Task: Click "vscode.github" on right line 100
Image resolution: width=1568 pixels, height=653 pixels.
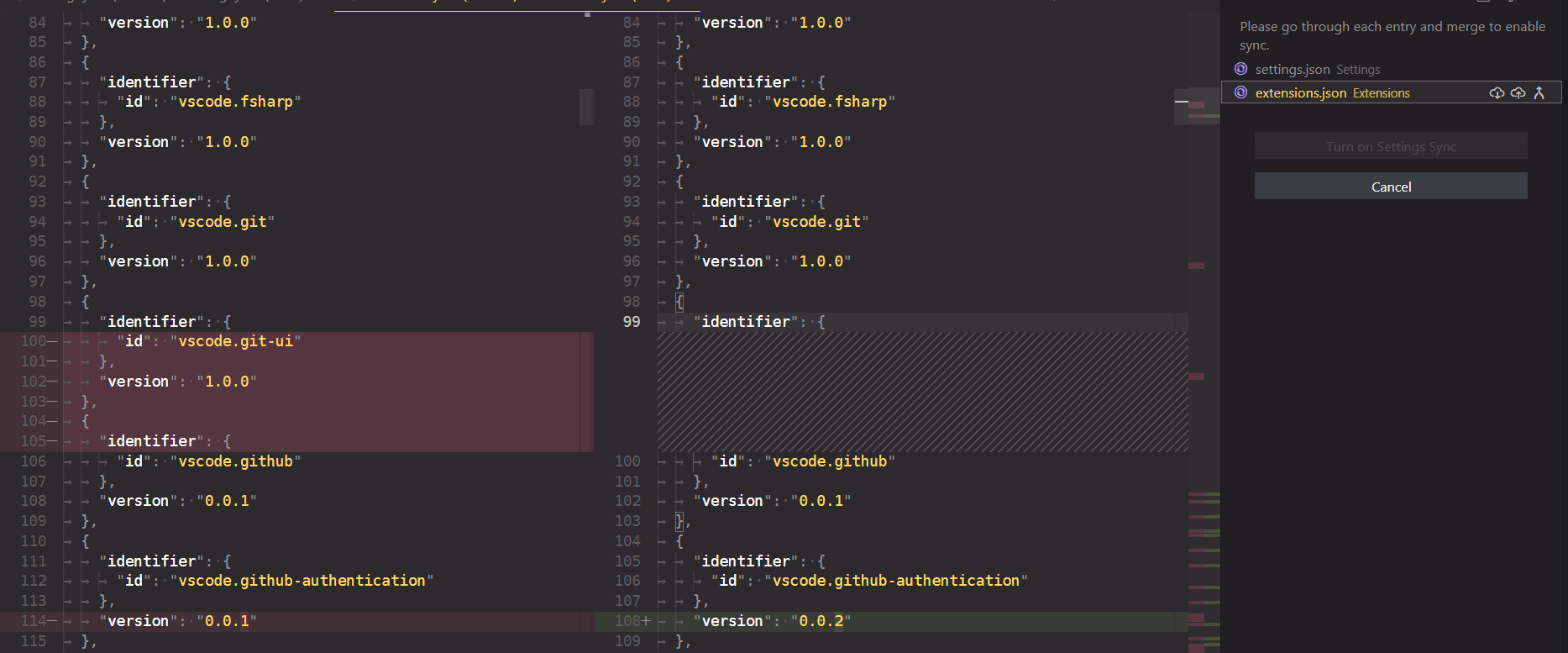Action: tap(830, 461)
